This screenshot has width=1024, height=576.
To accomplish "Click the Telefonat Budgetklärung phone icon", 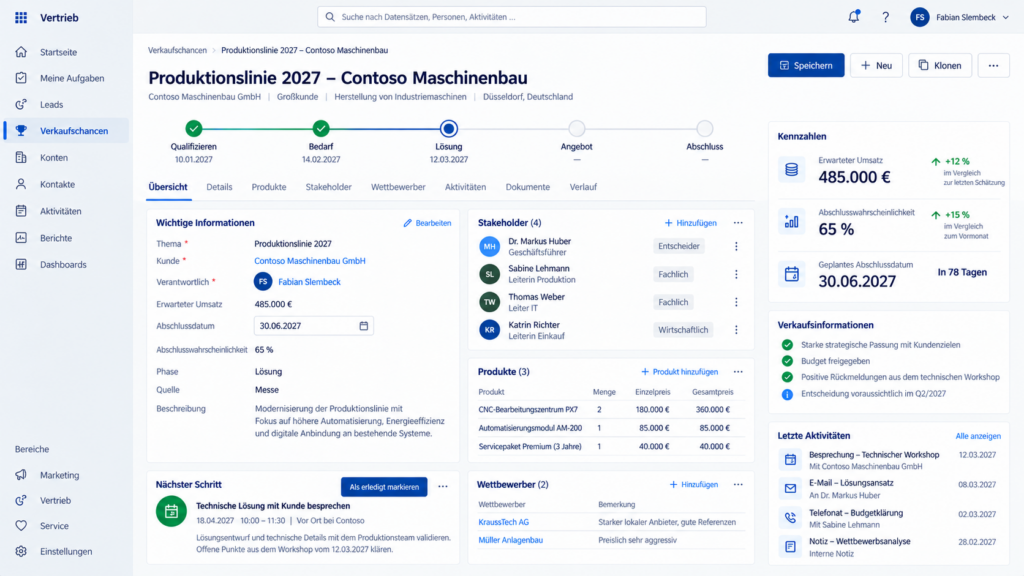I will pyautogui.click(x=790, y=518).
